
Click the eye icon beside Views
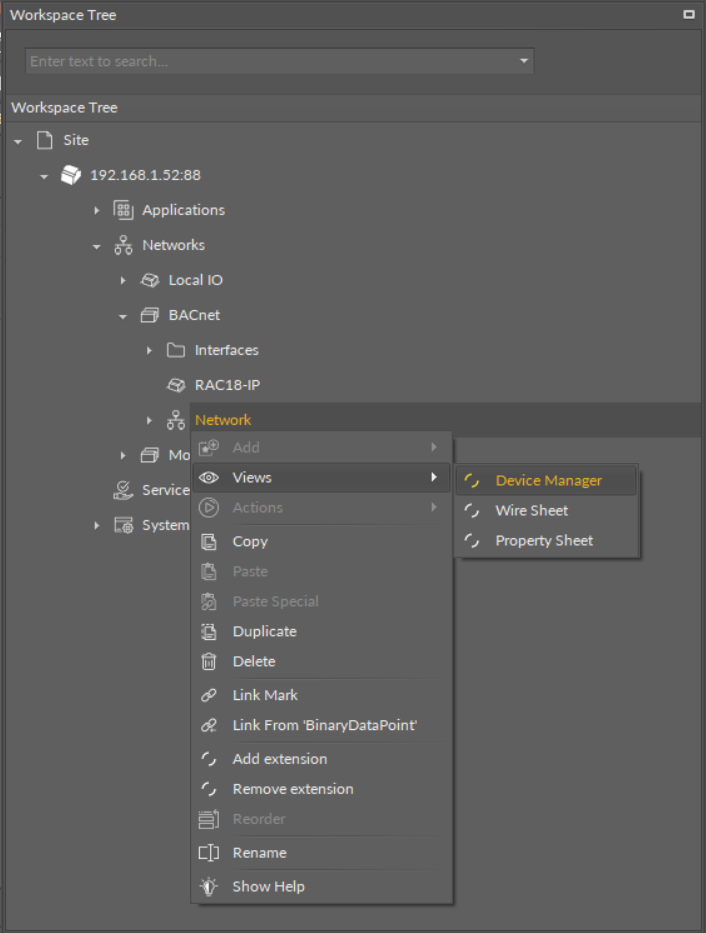tap(209, 478)
